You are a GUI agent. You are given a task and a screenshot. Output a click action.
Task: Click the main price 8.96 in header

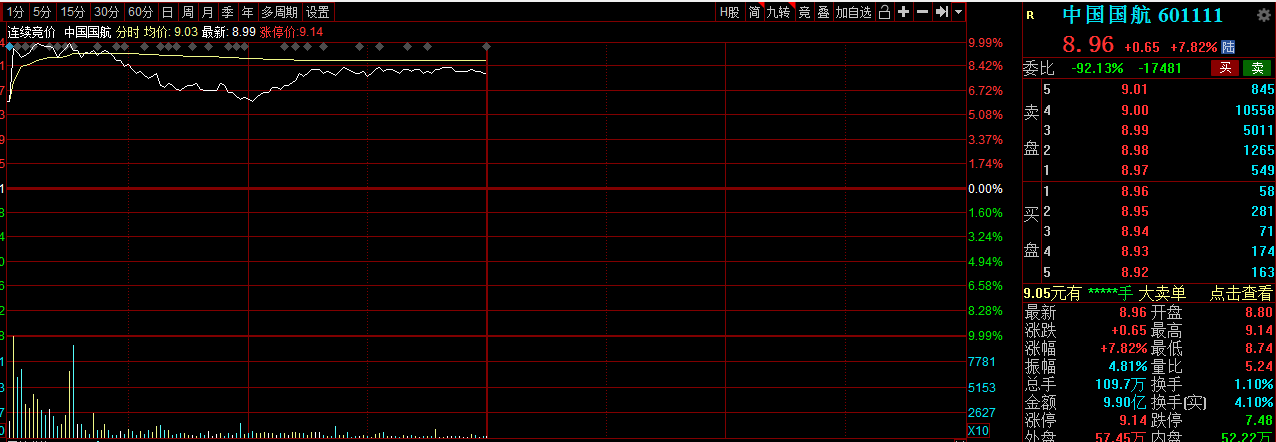(1088, 45)
